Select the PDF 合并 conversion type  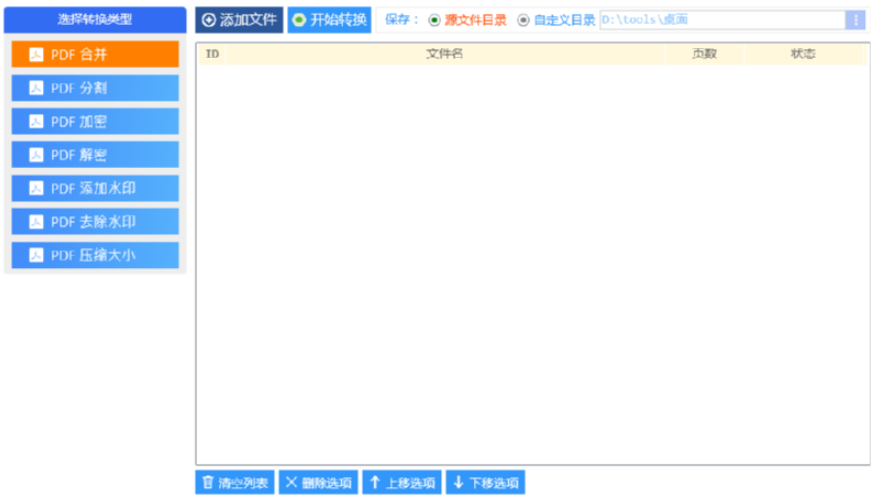point(95,54)
